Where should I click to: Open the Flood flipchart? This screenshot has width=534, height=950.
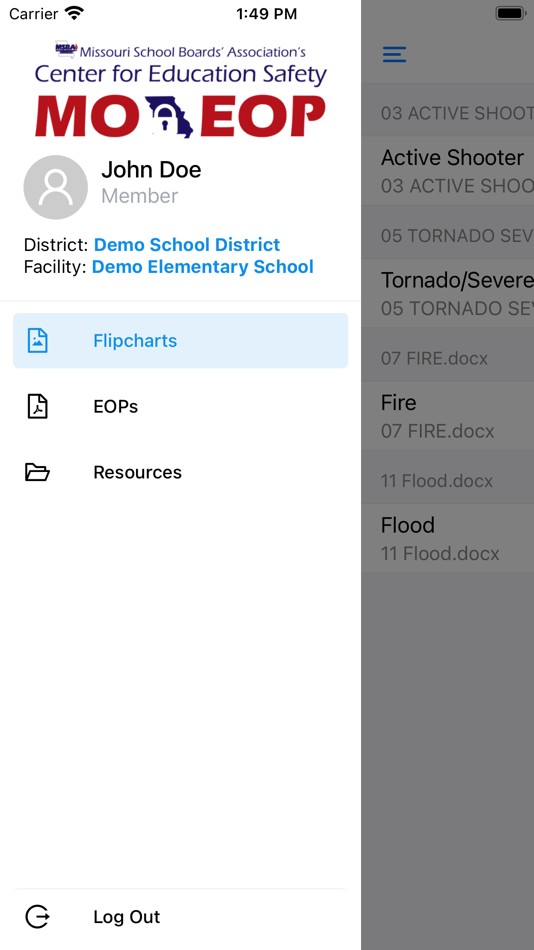[x=447, y=538]
